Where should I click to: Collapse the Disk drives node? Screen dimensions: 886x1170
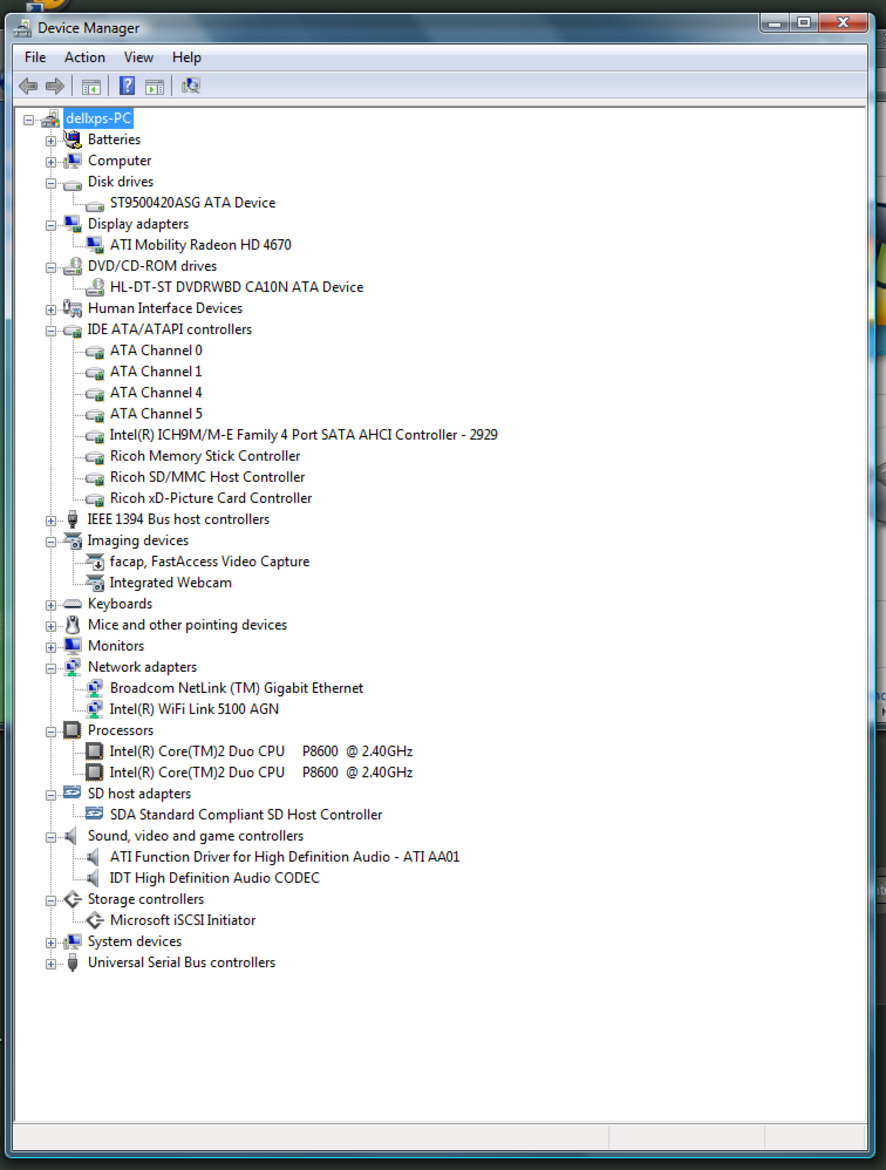[51, 183]
